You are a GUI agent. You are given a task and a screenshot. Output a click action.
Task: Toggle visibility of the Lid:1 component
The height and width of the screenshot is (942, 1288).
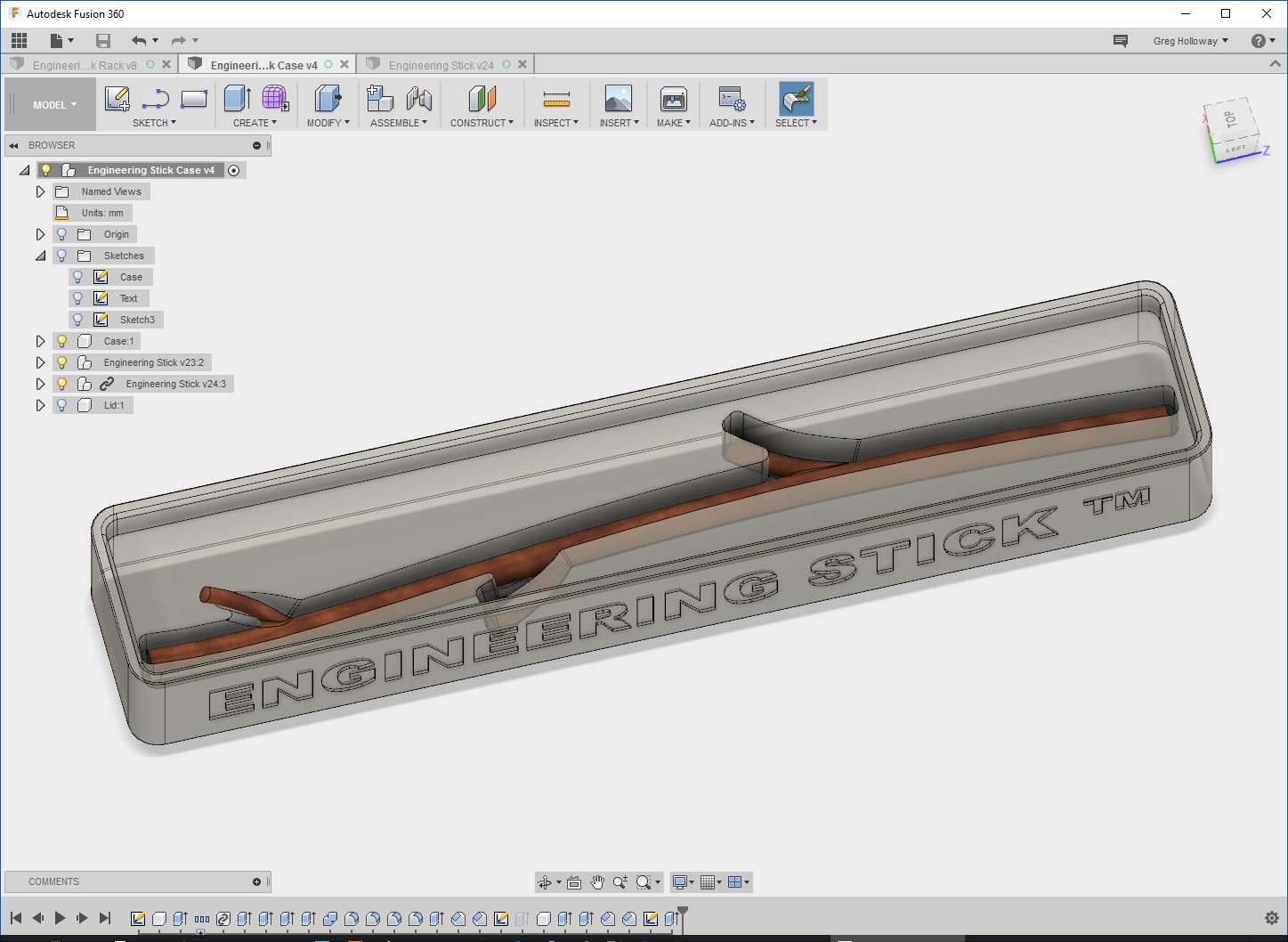point(61,405)
